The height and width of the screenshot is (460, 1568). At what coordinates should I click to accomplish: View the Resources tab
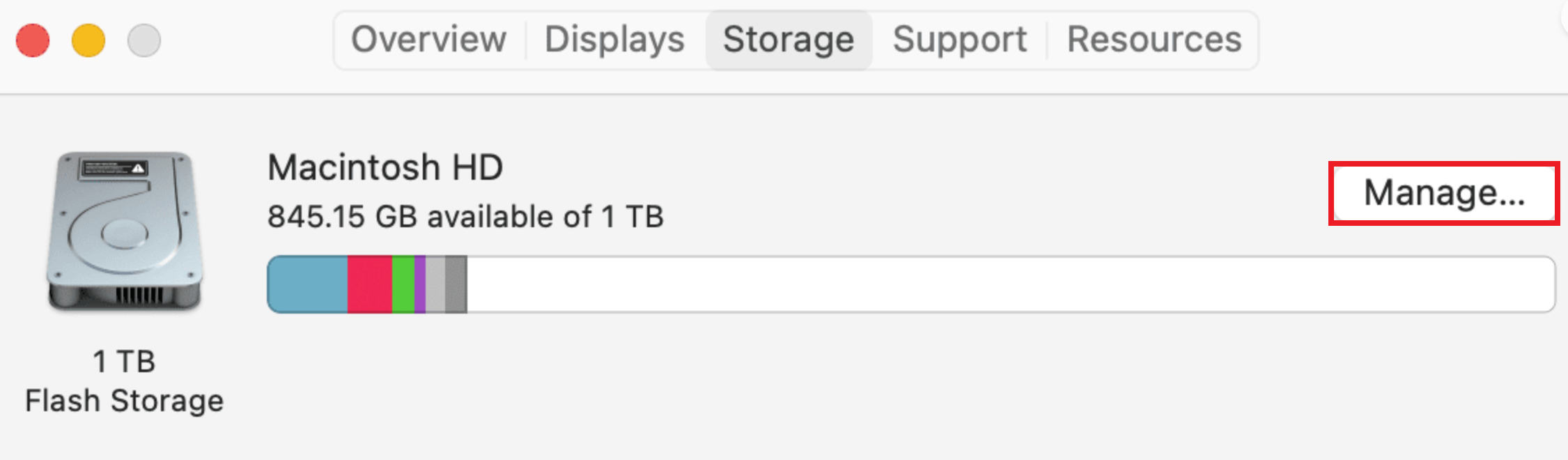pyautogui.click(x=1155, y=40)
